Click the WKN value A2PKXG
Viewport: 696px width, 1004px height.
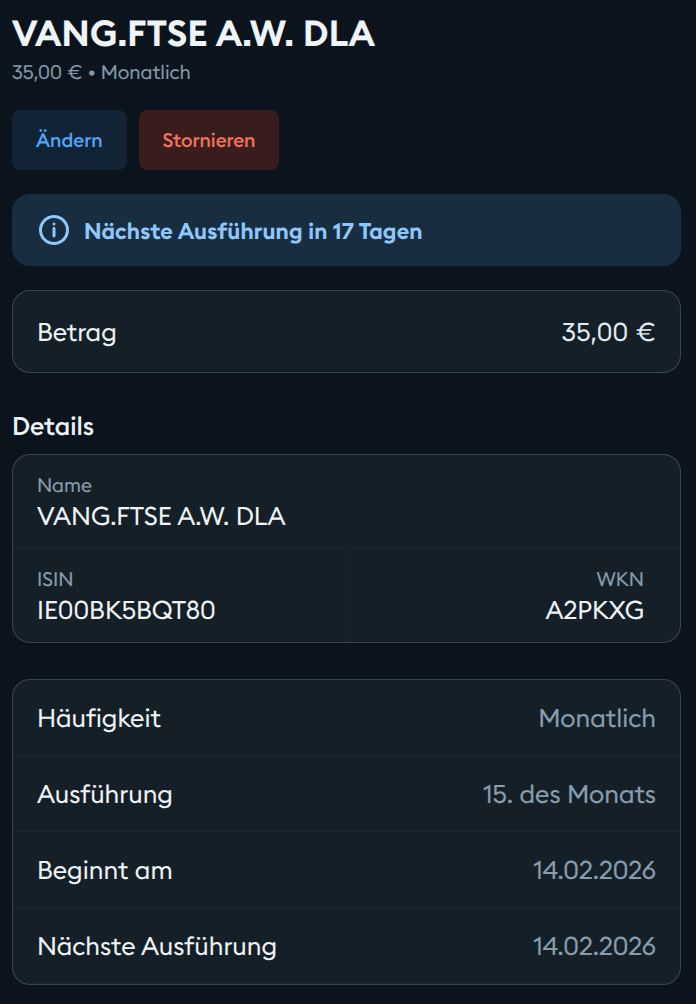click(594, 609)
